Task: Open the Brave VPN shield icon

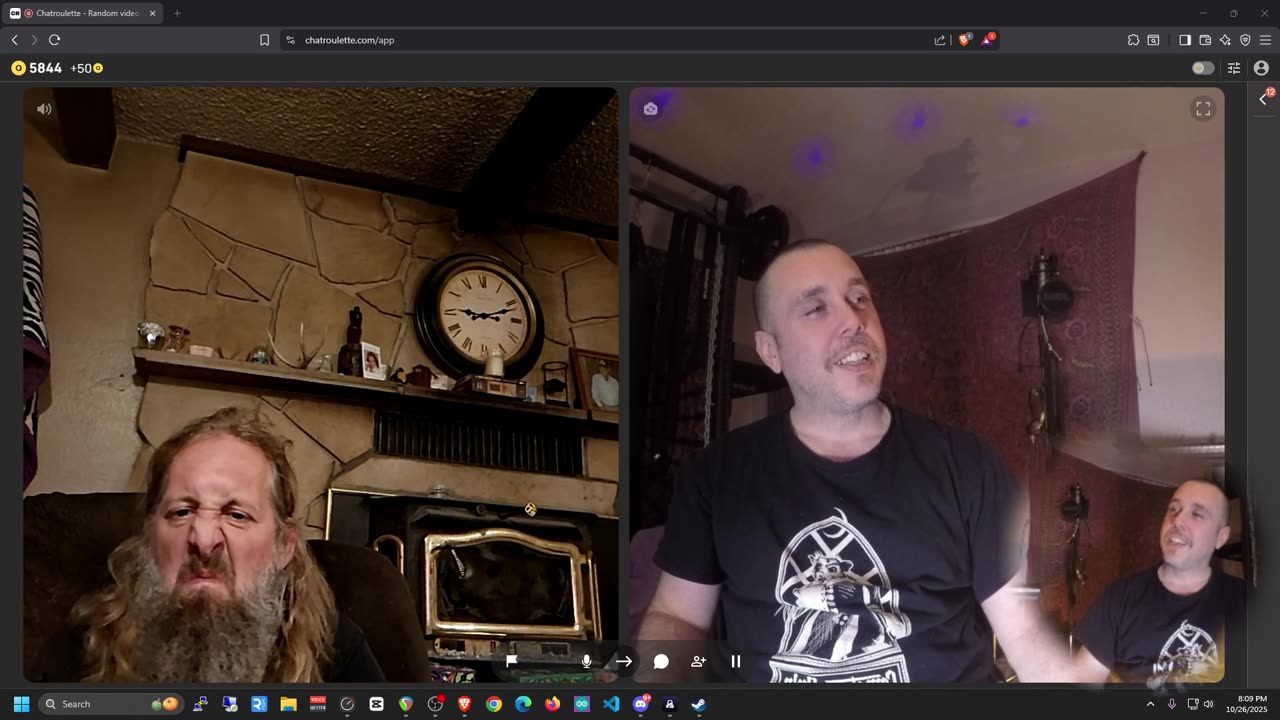Action: click(1245, 40)
